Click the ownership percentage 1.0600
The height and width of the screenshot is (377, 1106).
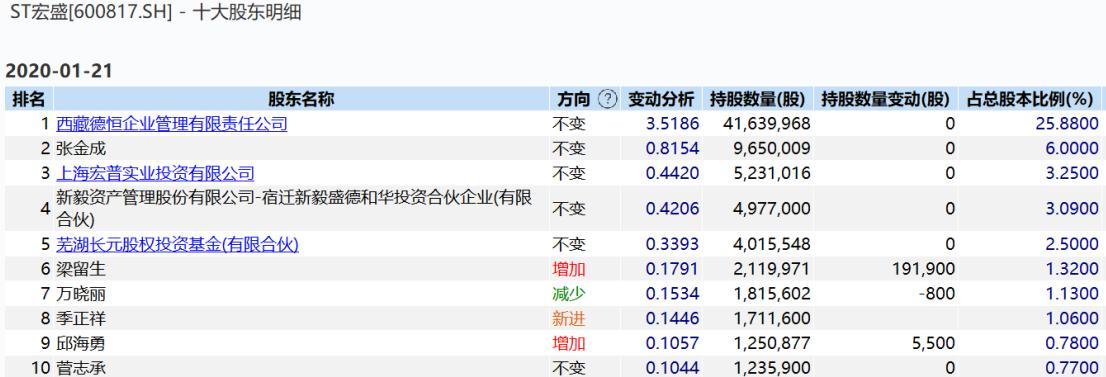tap(1072, 319)
